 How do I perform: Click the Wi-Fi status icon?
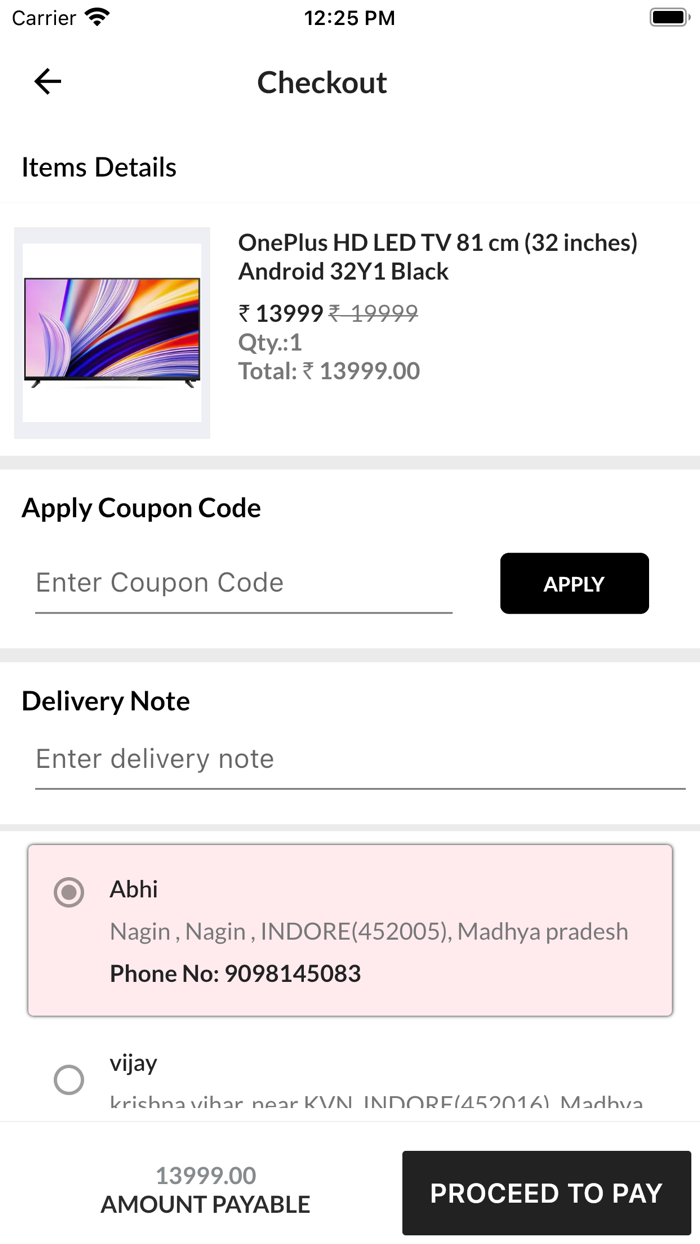tap(95, 16)
